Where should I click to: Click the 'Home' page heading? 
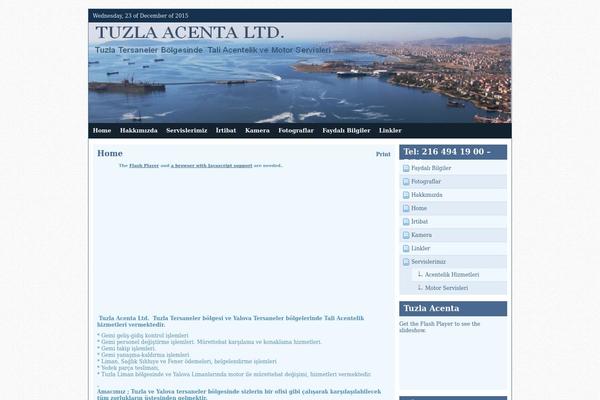click(110, 153)
